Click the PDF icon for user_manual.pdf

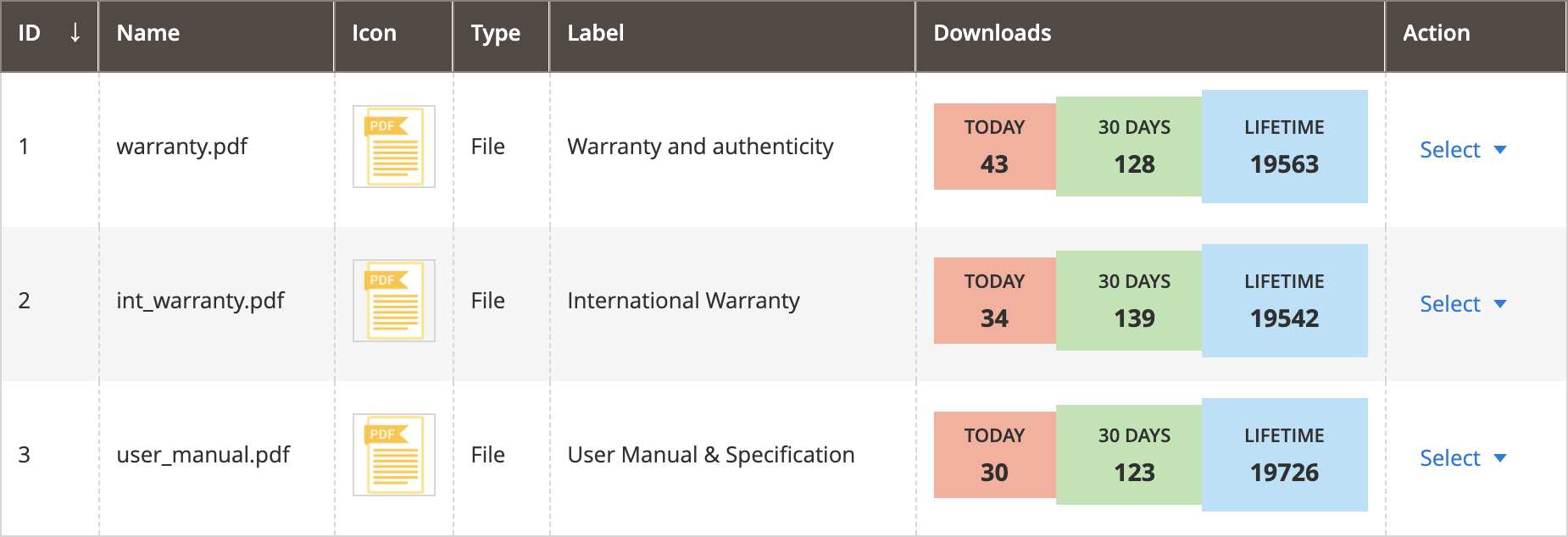click(x=392, y=455)
